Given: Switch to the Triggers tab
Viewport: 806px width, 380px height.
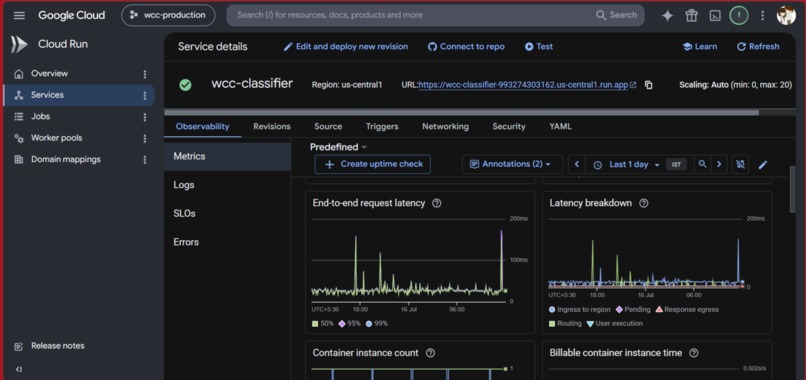Looking at the screenshot, I should point(382,126).
